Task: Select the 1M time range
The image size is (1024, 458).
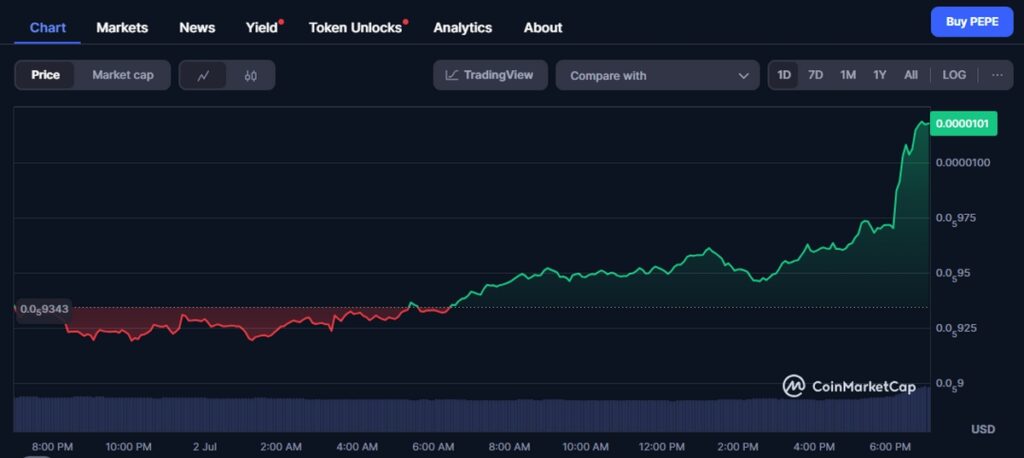Action: [848, 75]
